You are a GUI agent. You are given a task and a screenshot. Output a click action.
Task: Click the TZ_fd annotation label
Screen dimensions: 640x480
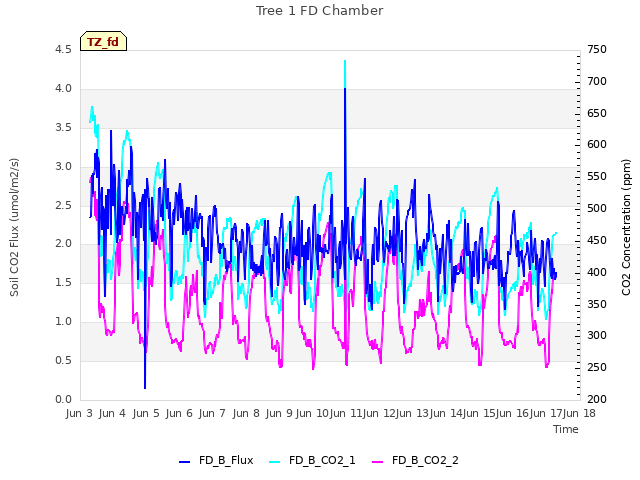103,41
